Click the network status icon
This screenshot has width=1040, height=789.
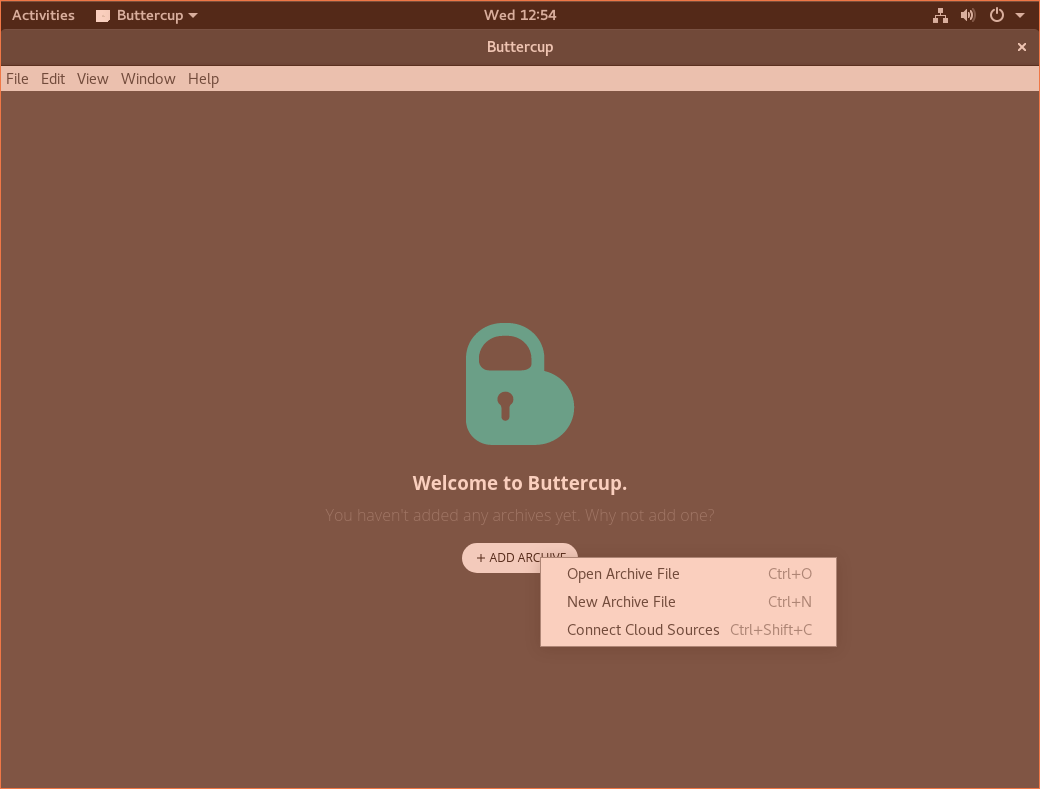(940, 15)
